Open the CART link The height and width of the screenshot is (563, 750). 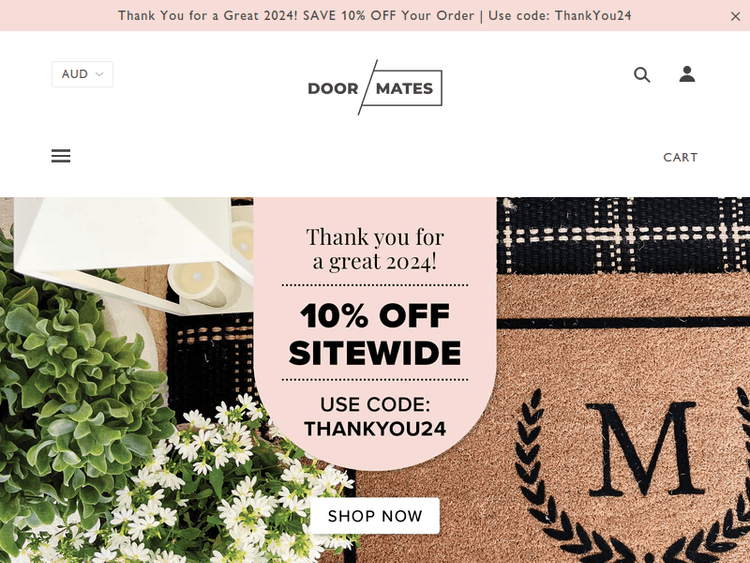(680, 157)
